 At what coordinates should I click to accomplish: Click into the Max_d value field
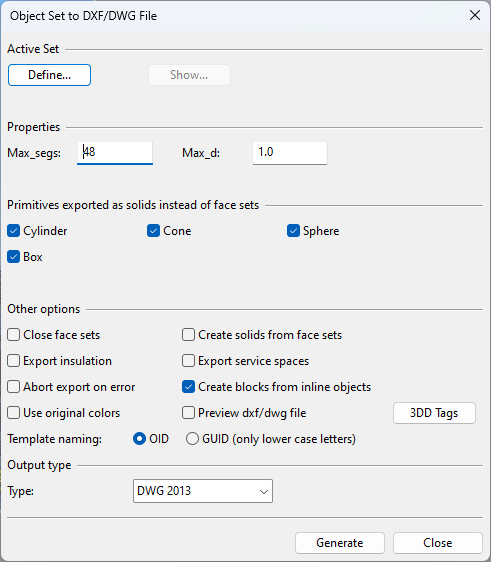pyautogui.click(x=290, y=153)
